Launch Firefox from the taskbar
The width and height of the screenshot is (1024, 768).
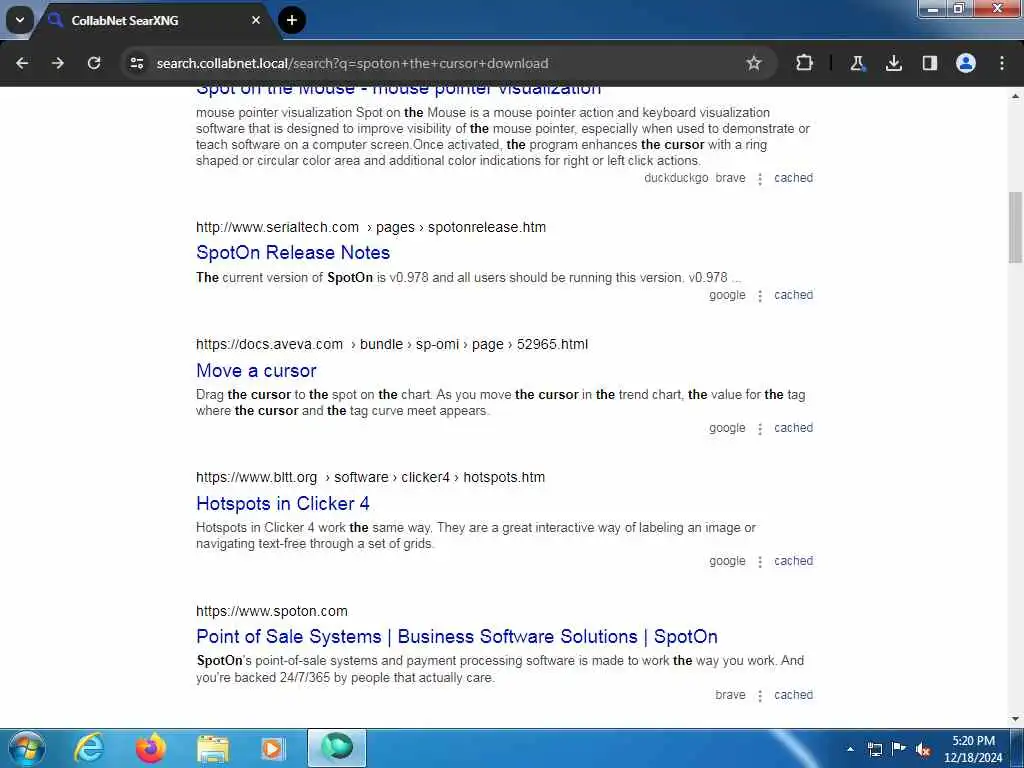pyautogui.click(x=151, y=748)
